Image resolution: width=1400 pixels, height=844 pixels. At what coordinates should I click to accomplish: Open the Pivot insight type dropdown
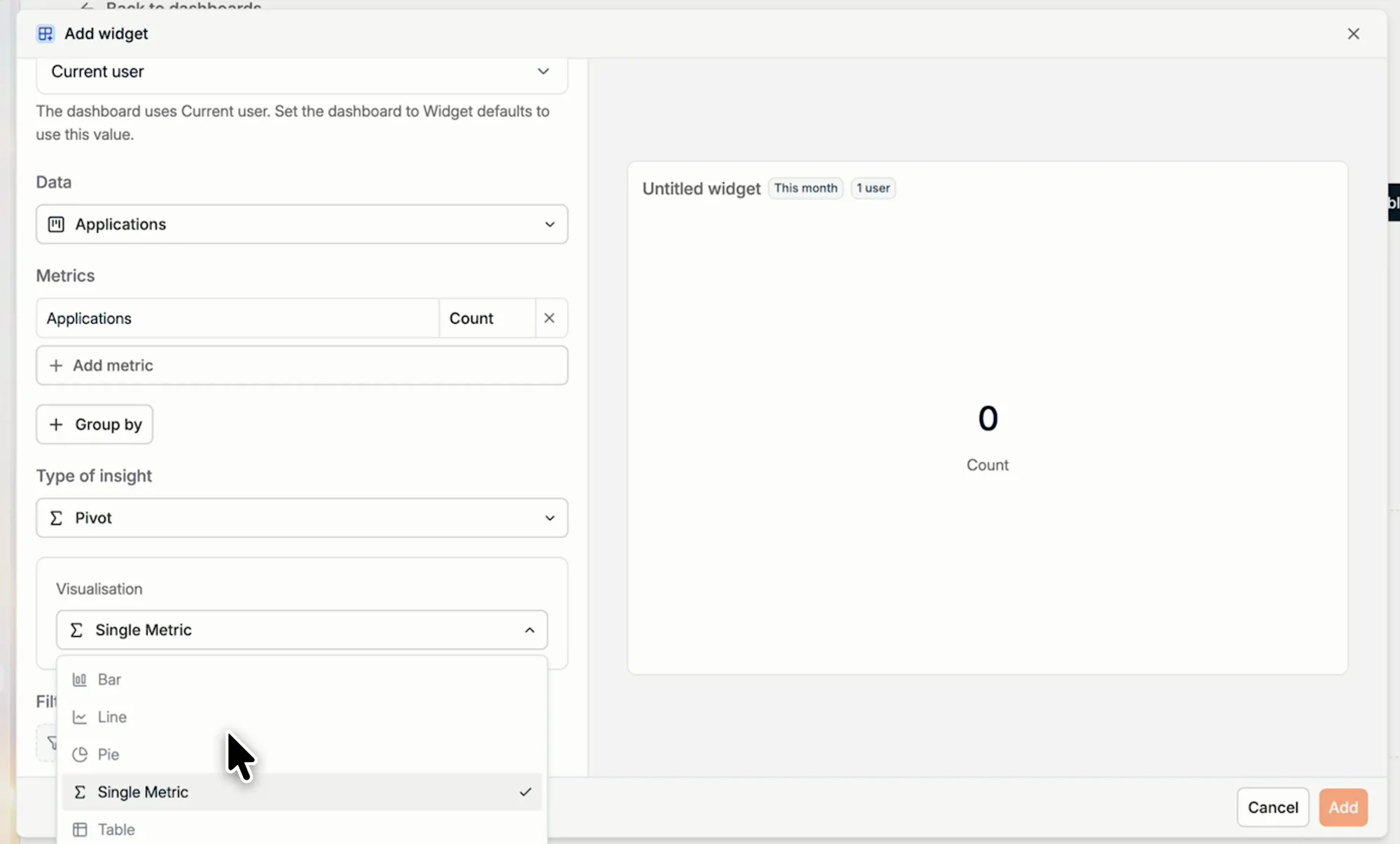coord(302,518)
